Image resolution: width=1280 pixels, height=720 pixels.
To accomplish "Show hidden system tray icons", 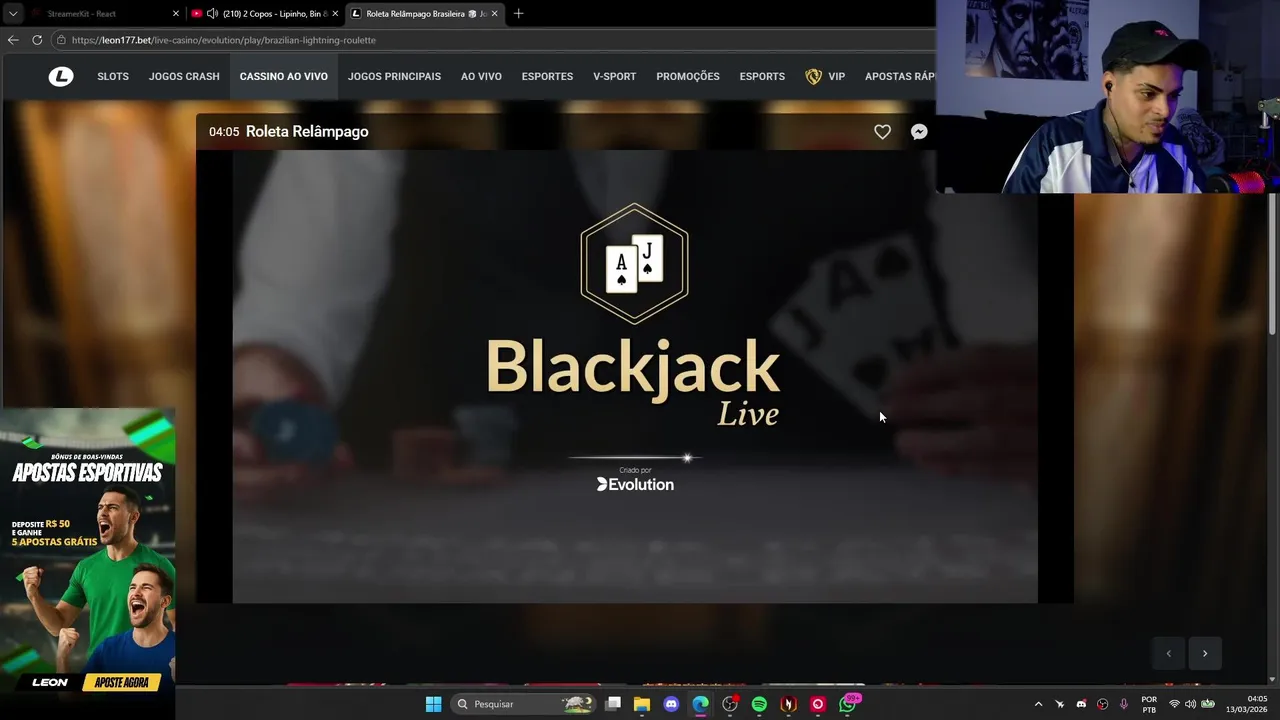I will pyautogui.click(x=1038, y=704).
